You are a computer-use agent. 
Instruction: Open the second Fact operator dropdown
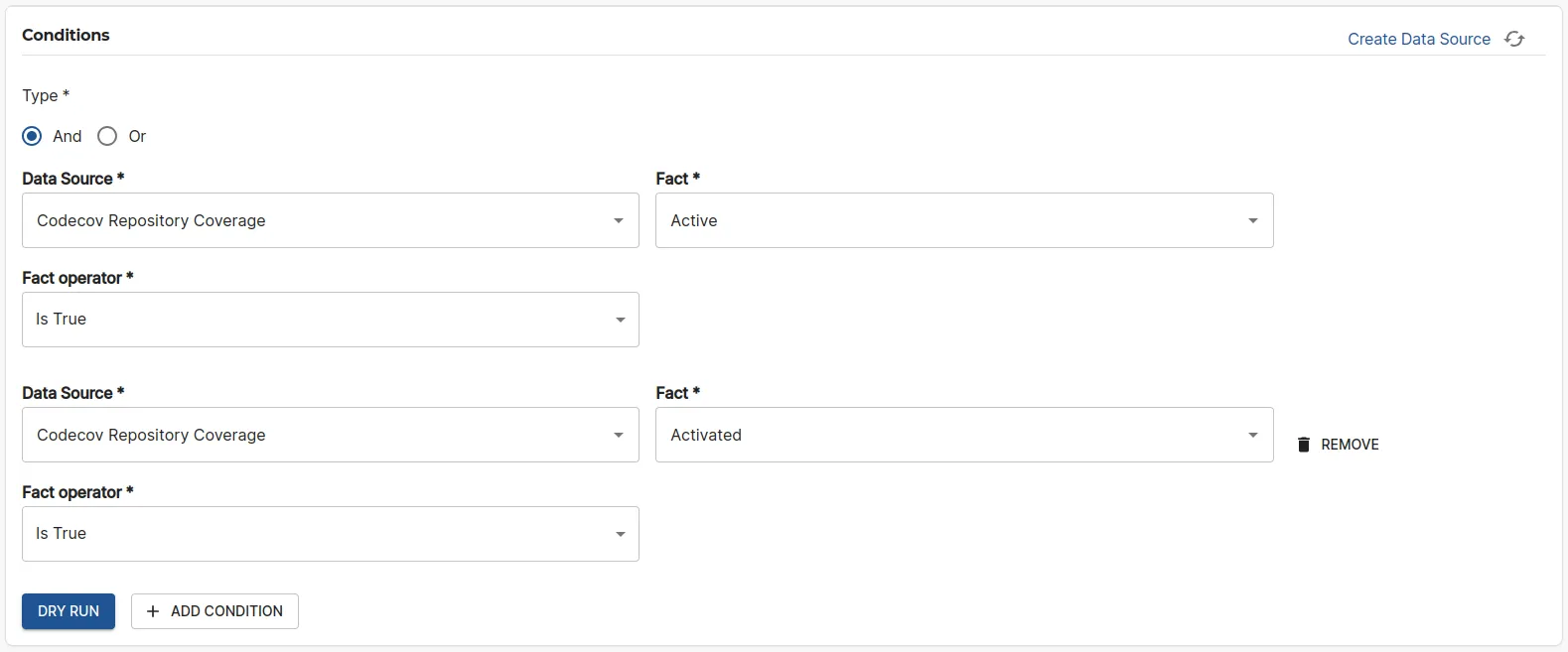pos(330,534)
